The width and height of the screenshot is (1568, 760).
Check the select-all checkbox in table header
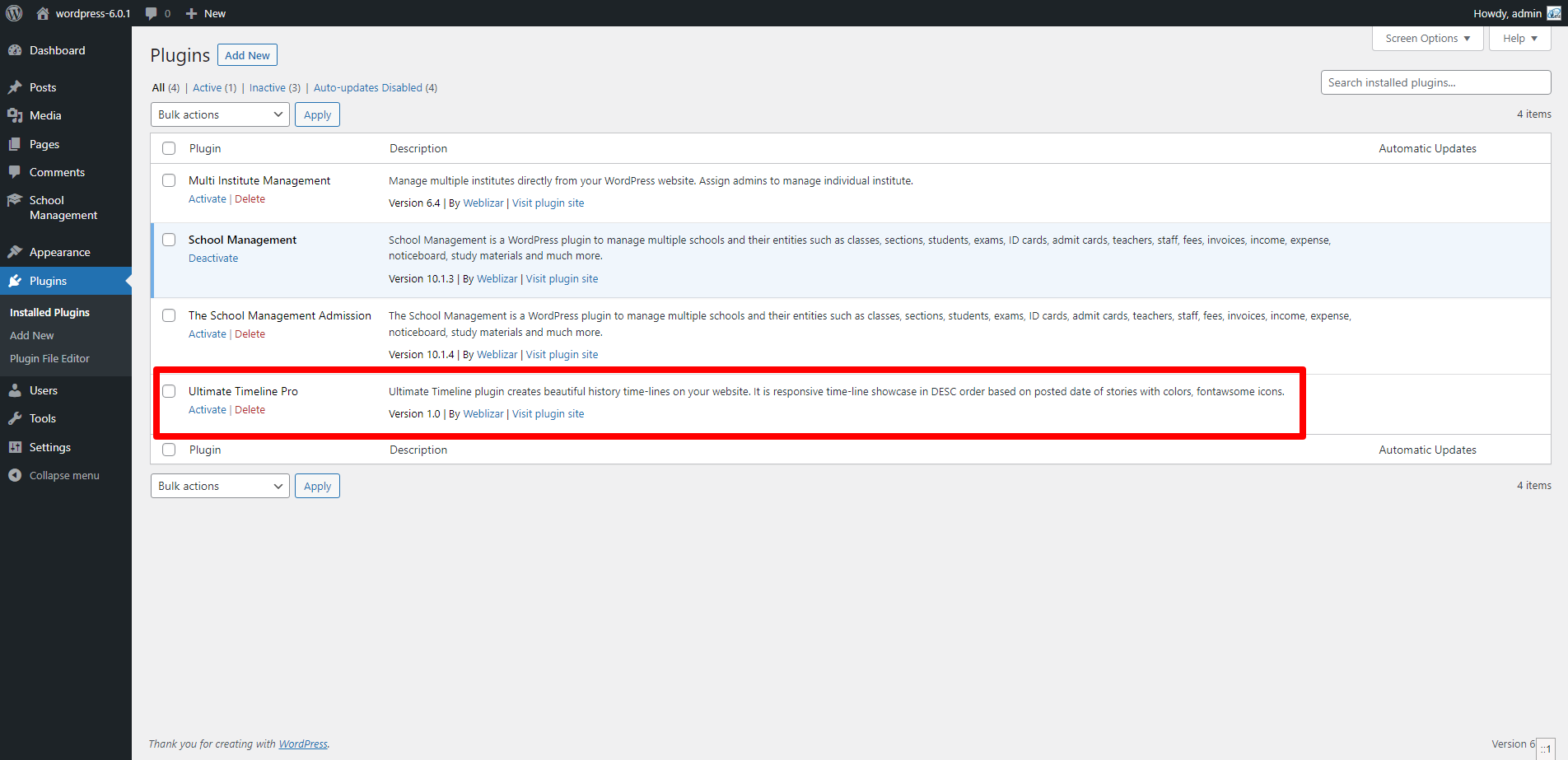(169, 148)
